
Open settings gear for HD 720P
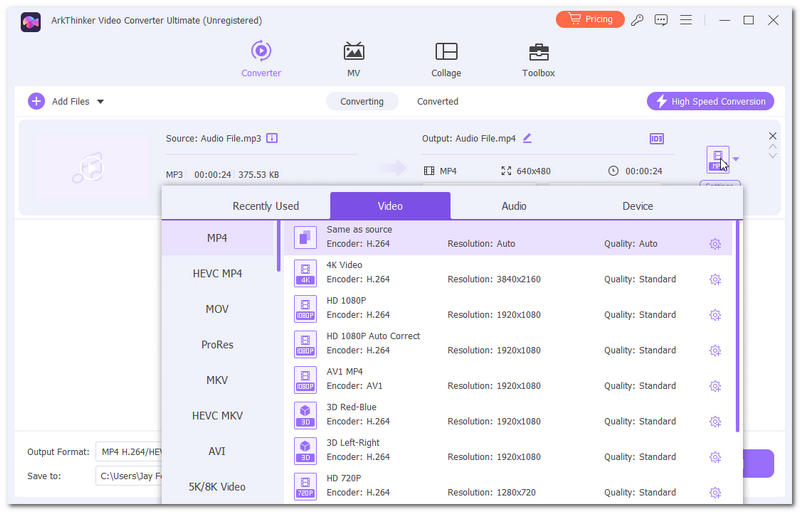point(715,493)
